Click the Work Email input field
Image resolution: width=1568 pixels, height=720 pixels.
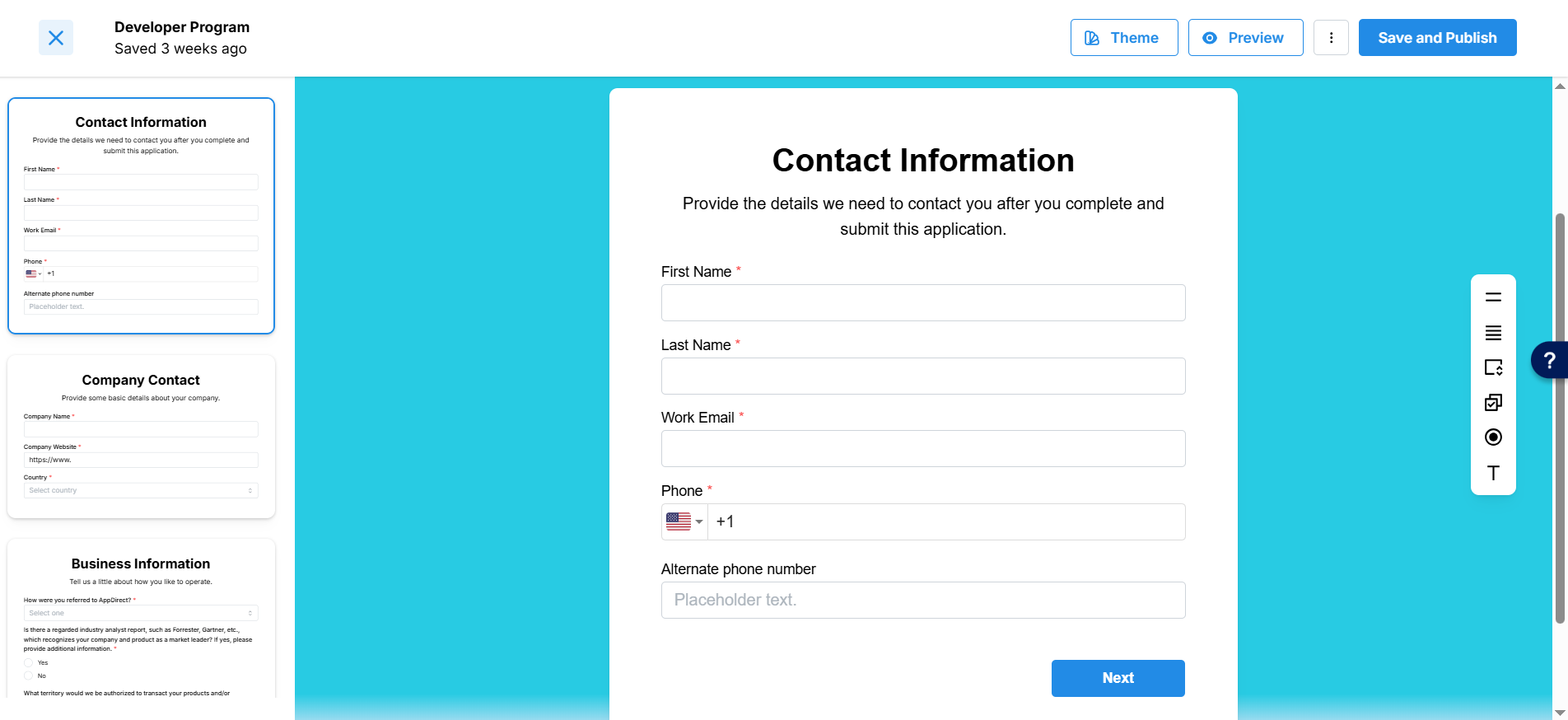click(922, 449)
